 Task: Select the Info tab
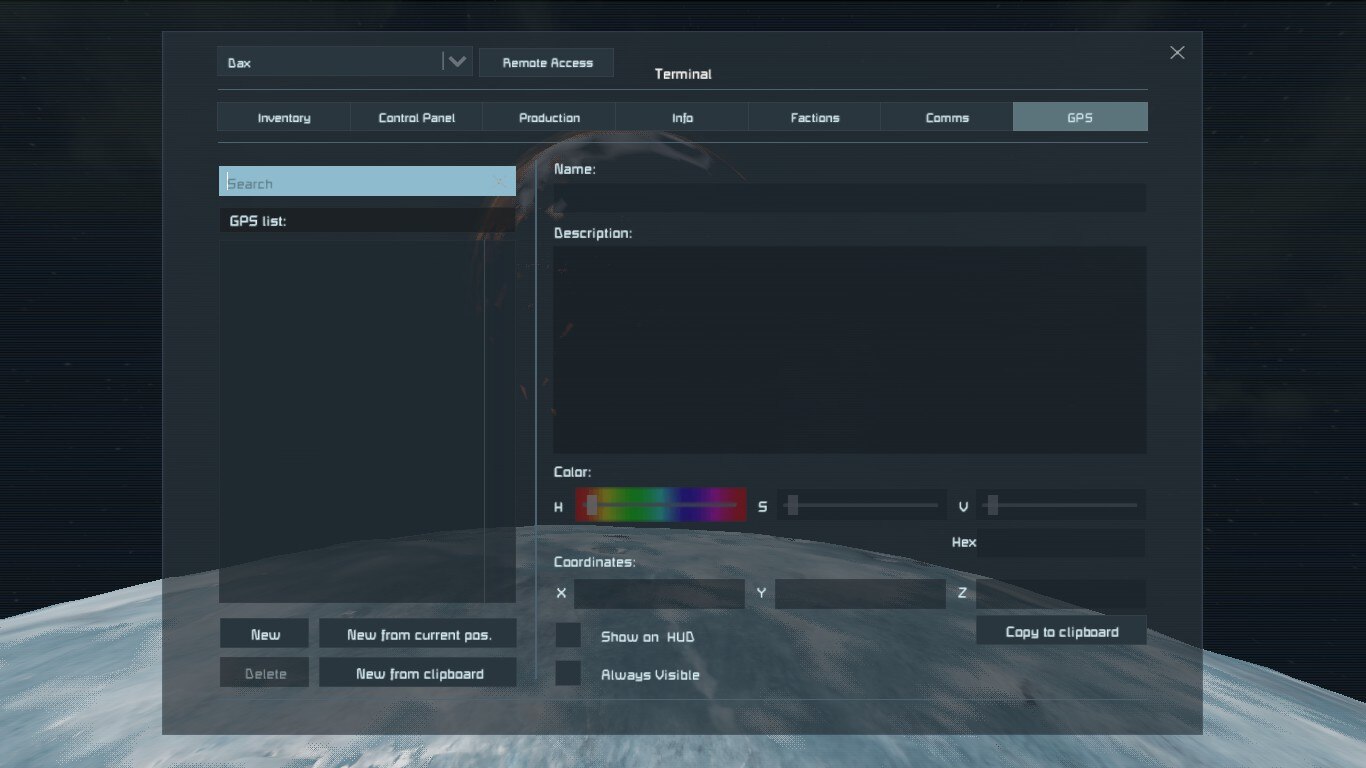pyautogui.click(x=682, y=118)
